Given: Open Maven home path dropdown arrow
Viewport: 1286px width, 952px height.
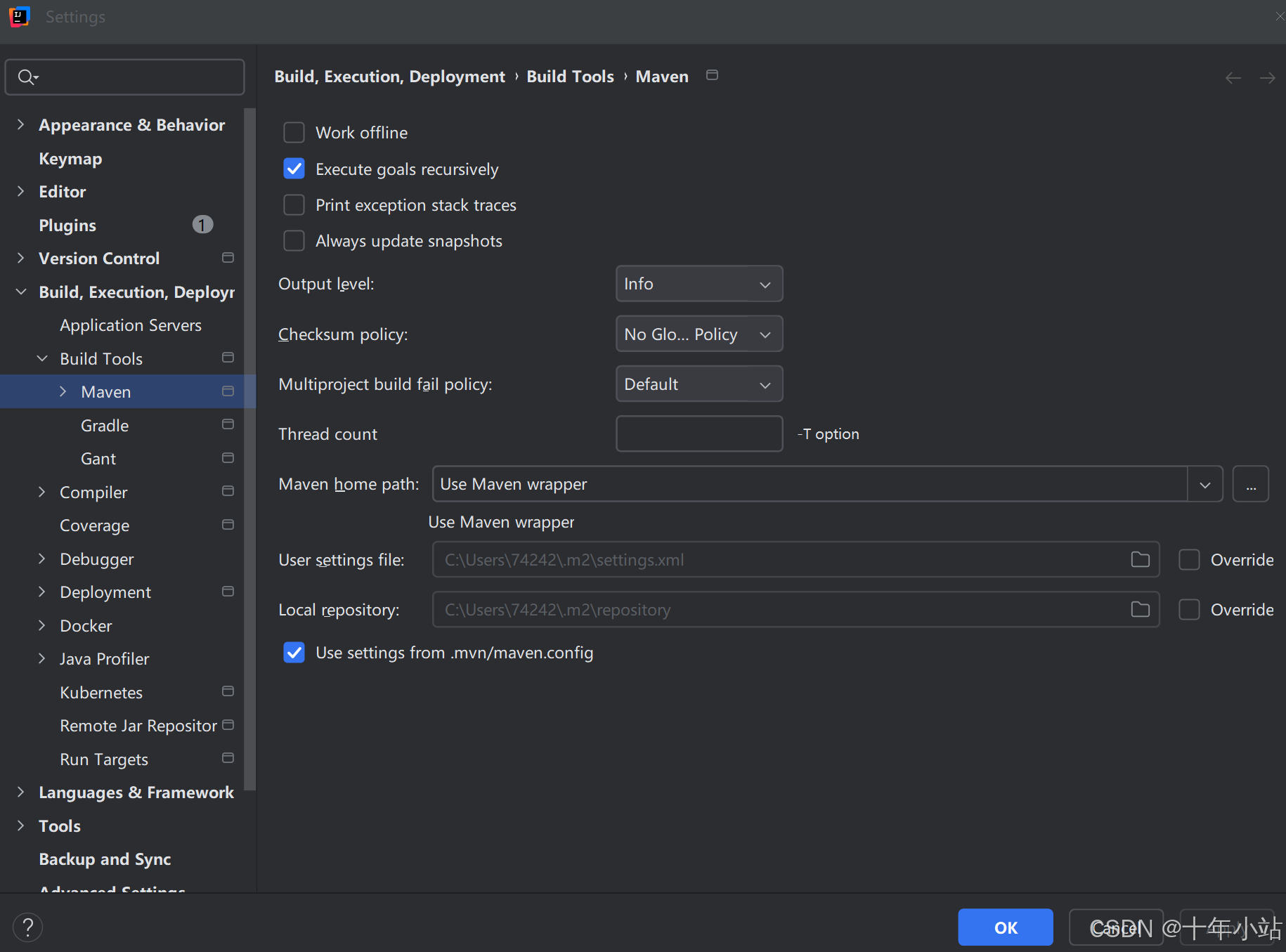Looking at the screenshot, I should point(1205,484).
